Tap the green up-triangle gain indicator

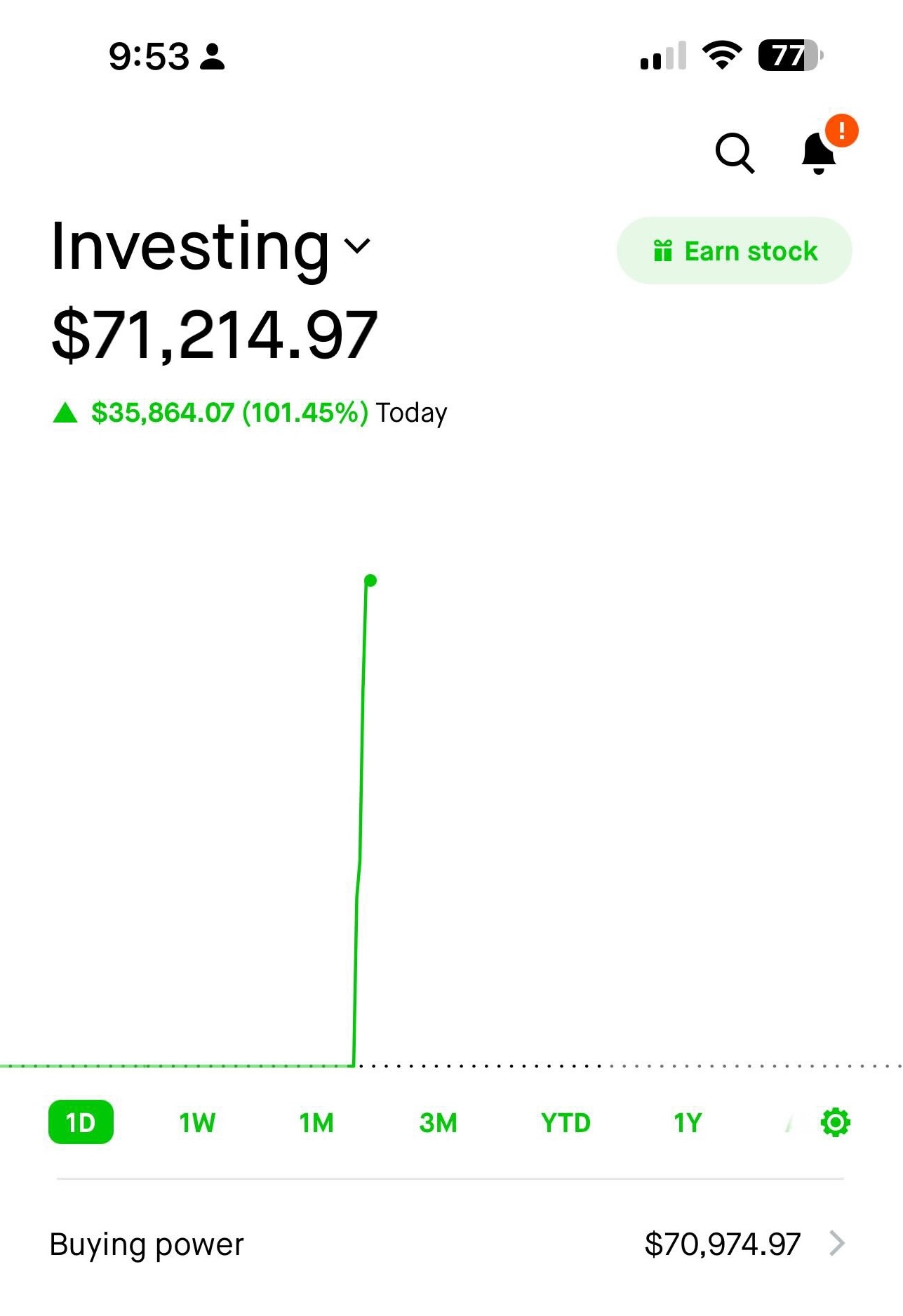coord(65,413)
